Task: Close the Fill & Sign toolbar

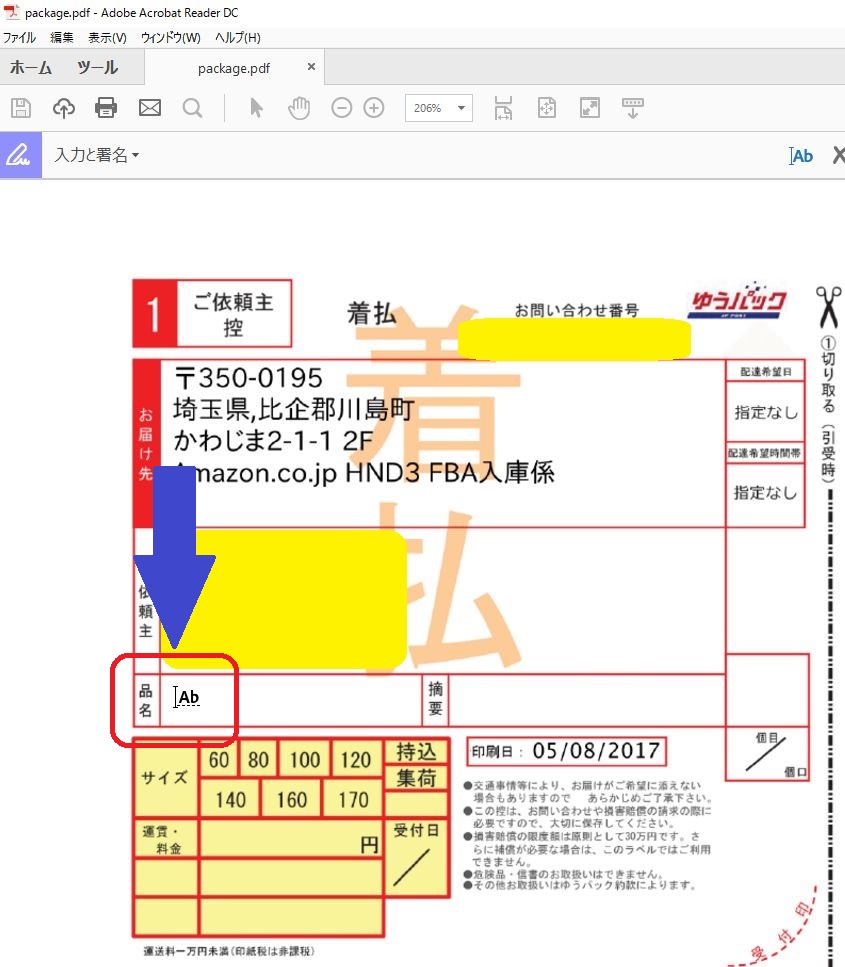Action: [838, 155]
